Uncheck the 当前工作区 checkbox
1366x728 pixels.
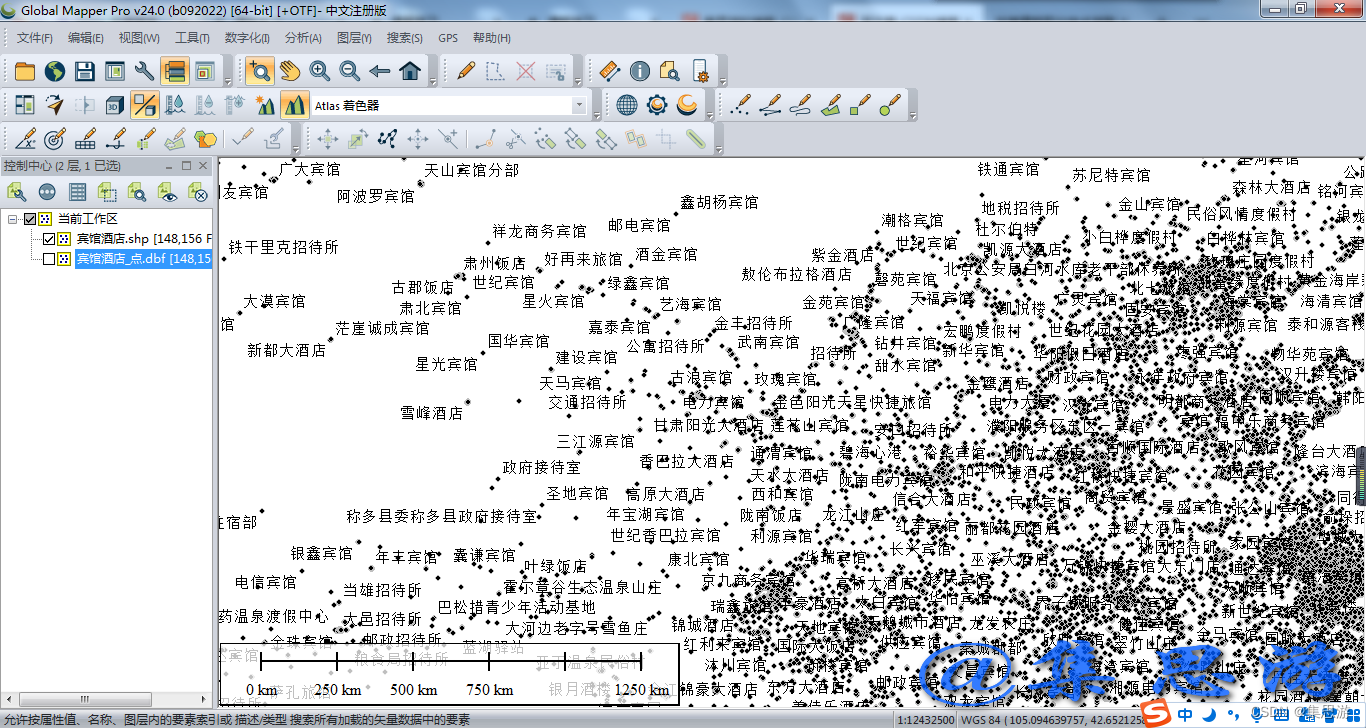point(30,219)
